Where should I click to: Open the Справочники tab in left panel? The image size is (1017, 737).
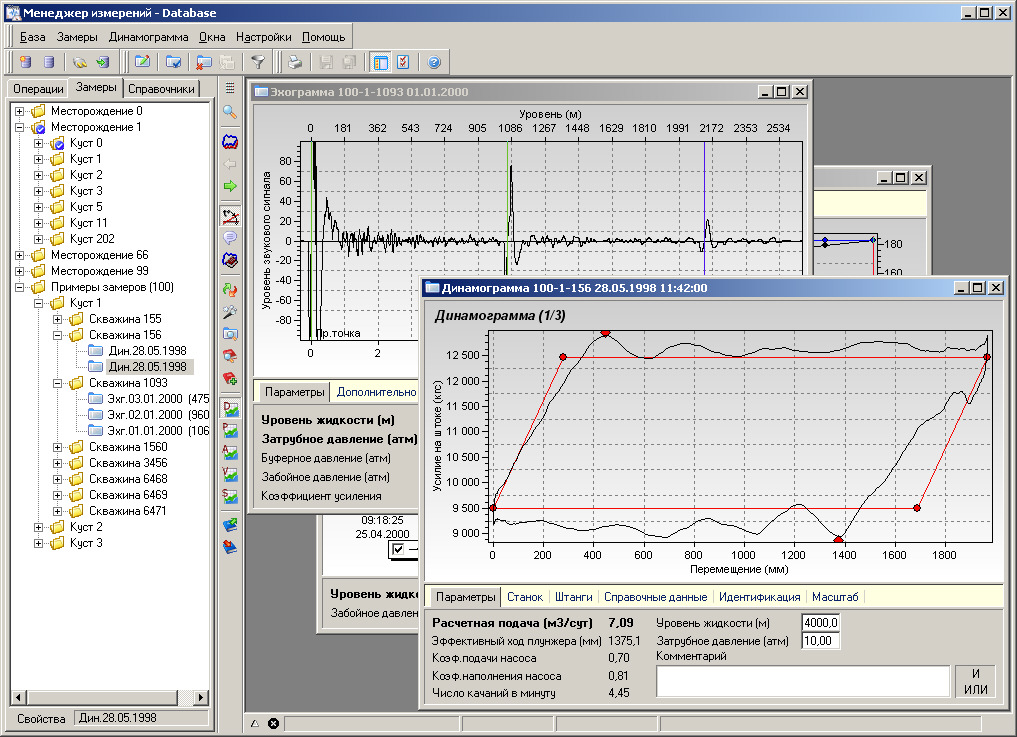click(163, 89)
